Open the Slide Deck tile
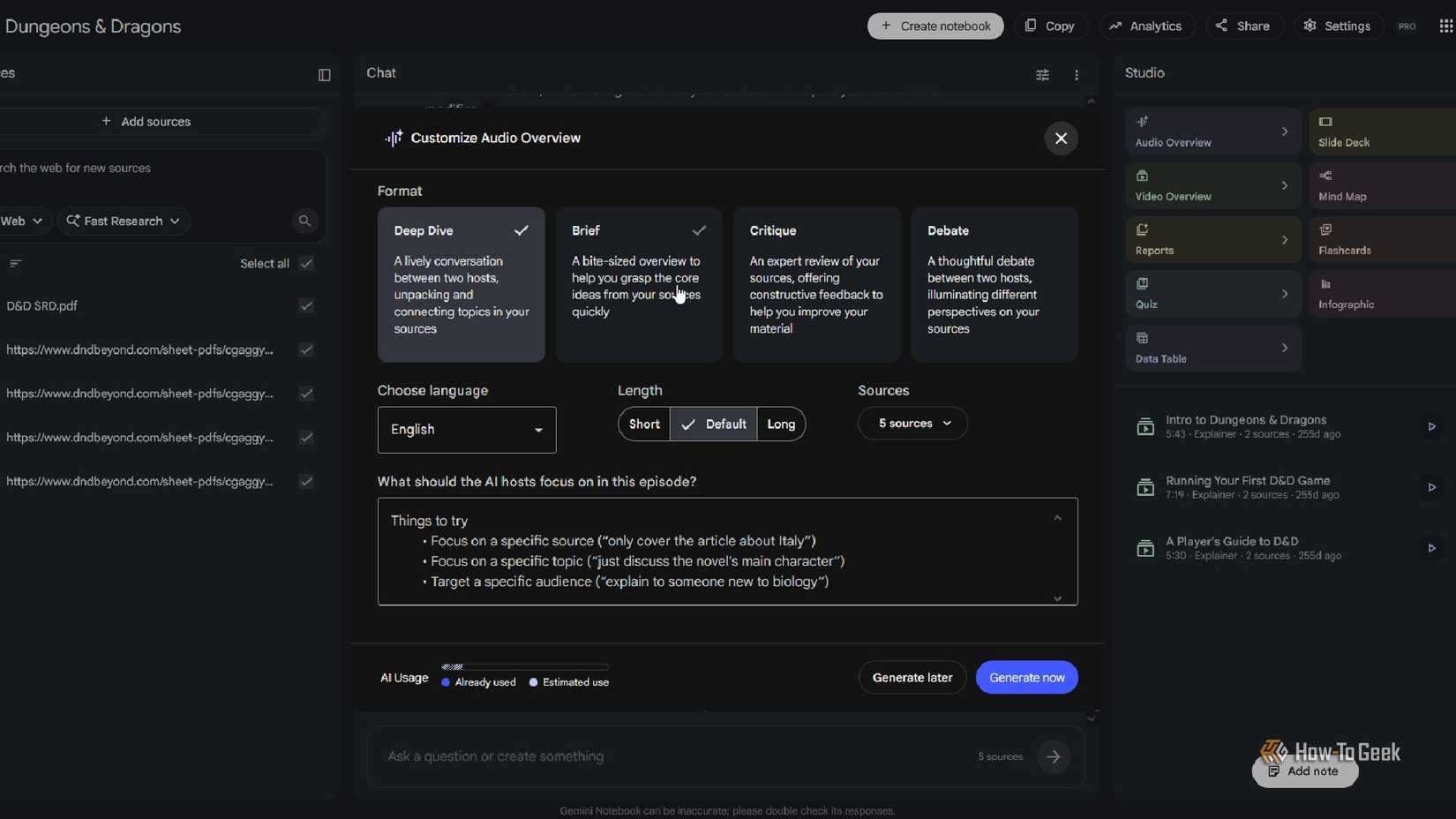The height and width of the screenshot is (819, 1456). [1383, 131]
